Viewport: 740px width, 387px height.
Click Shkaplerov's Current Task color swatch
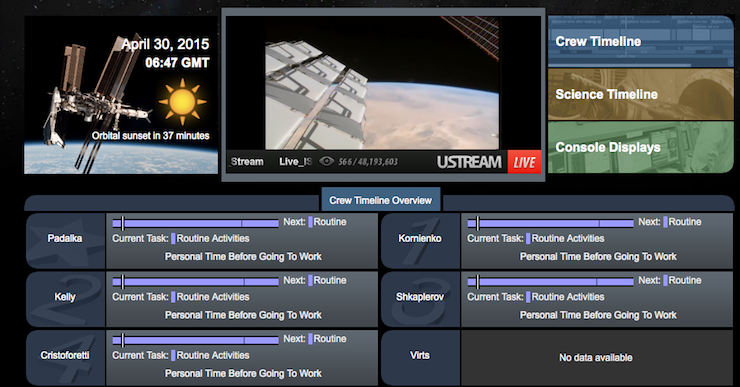528,297
